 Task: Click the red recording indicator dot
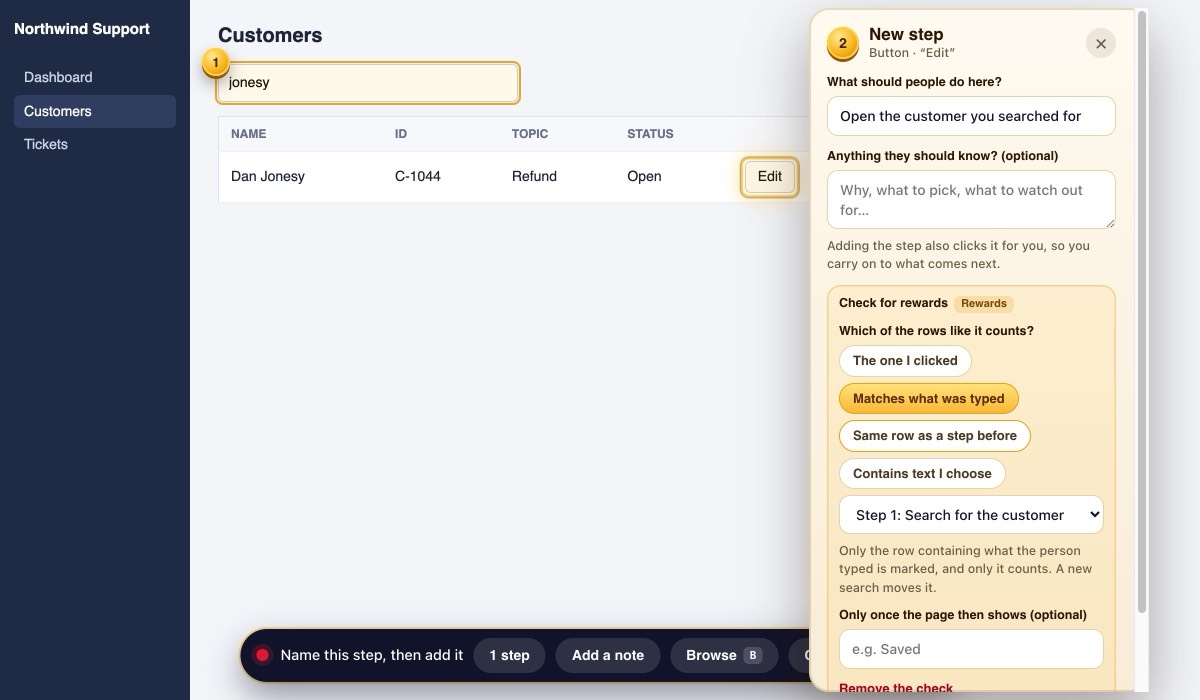coord(262,655)
